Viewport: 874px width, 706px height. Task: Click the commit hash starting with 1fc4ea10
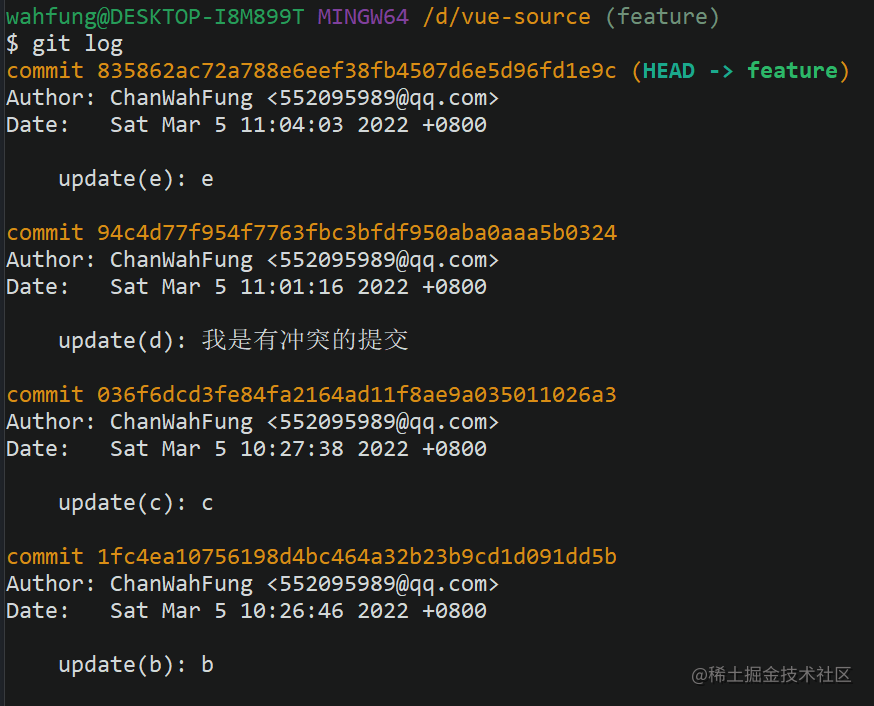tap(357, 557)
